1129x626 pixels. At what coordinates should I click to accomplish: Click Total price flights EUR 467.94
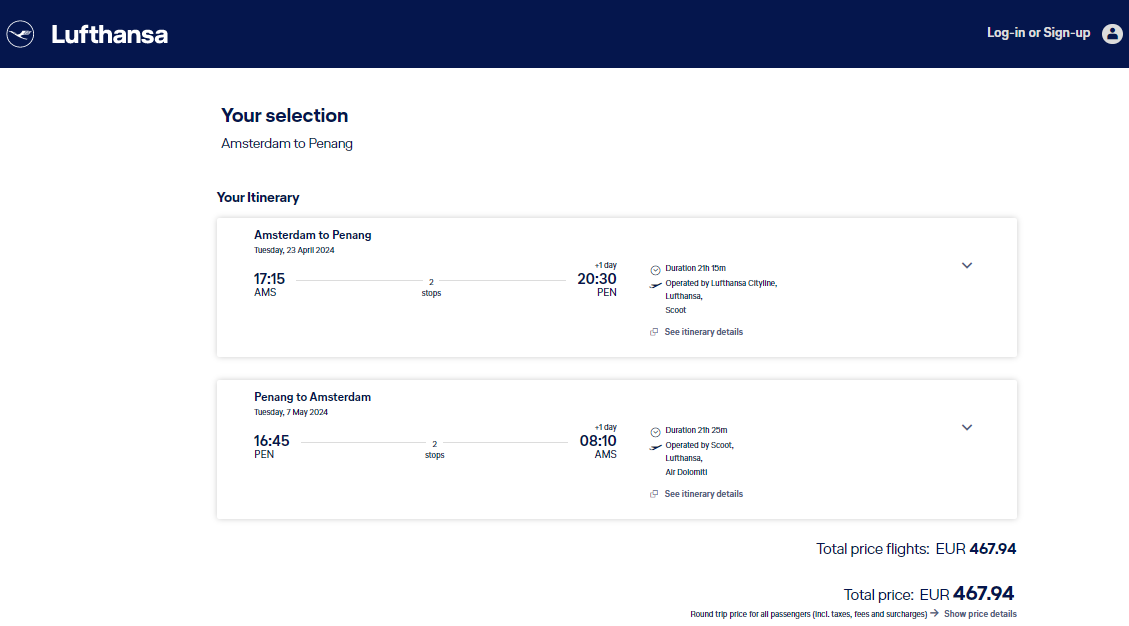coord(916,549)
